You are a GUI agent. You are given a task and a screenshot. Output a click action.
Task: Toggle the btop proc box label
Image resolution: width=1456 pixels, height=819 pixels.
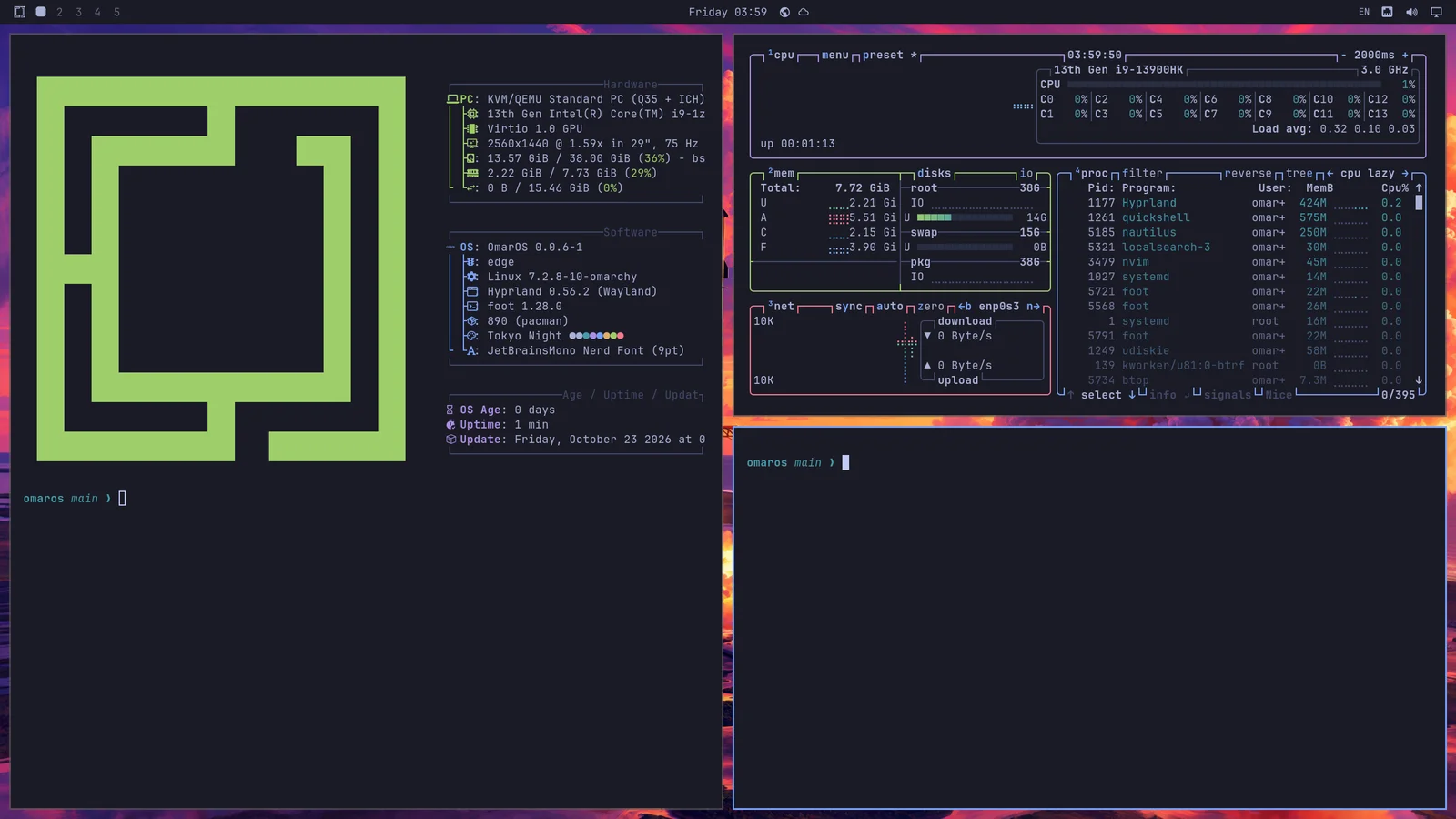point(1091,173)
